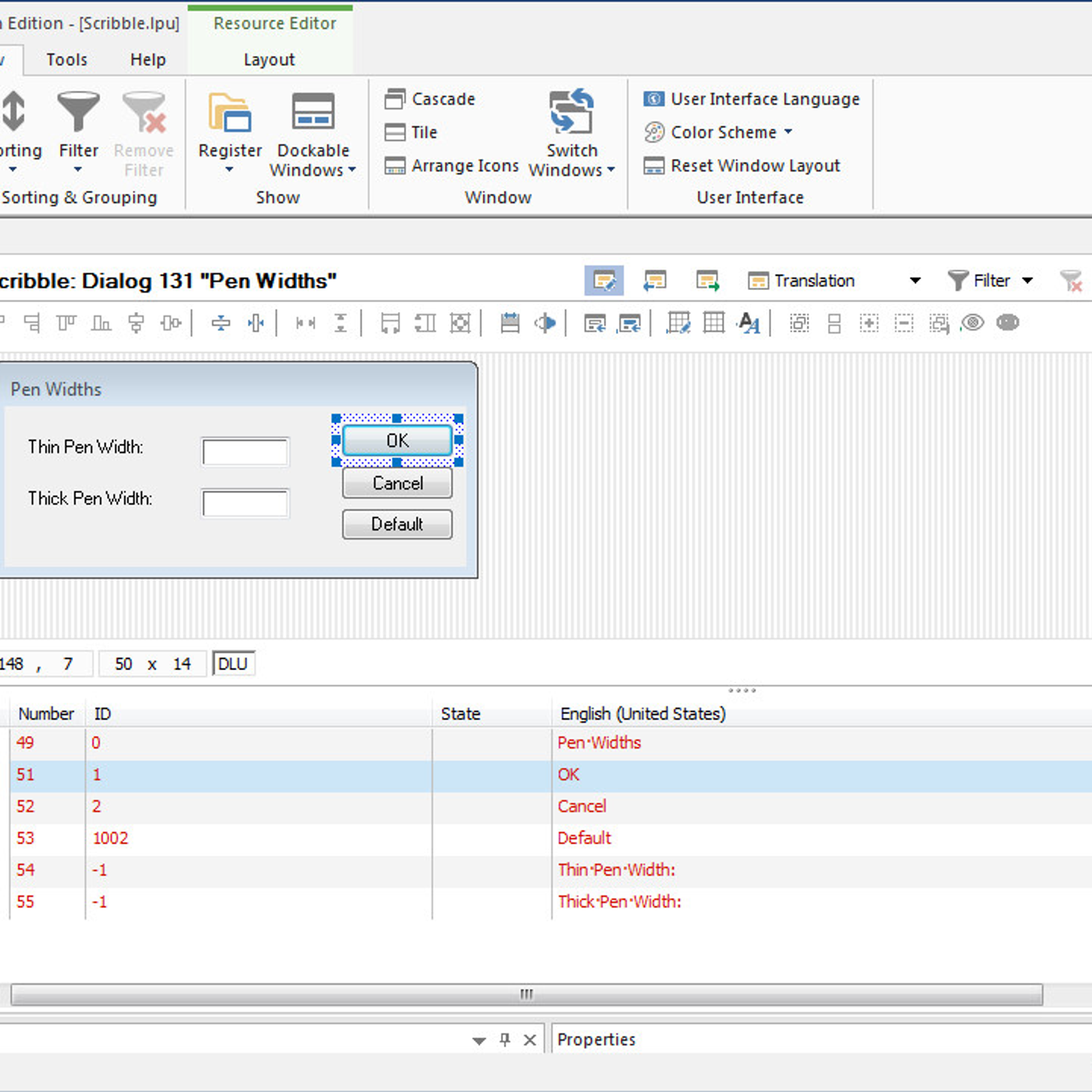Open the editor Filter dropdown arrow
This screenshot has width=1092, height=1092.
1027,281
